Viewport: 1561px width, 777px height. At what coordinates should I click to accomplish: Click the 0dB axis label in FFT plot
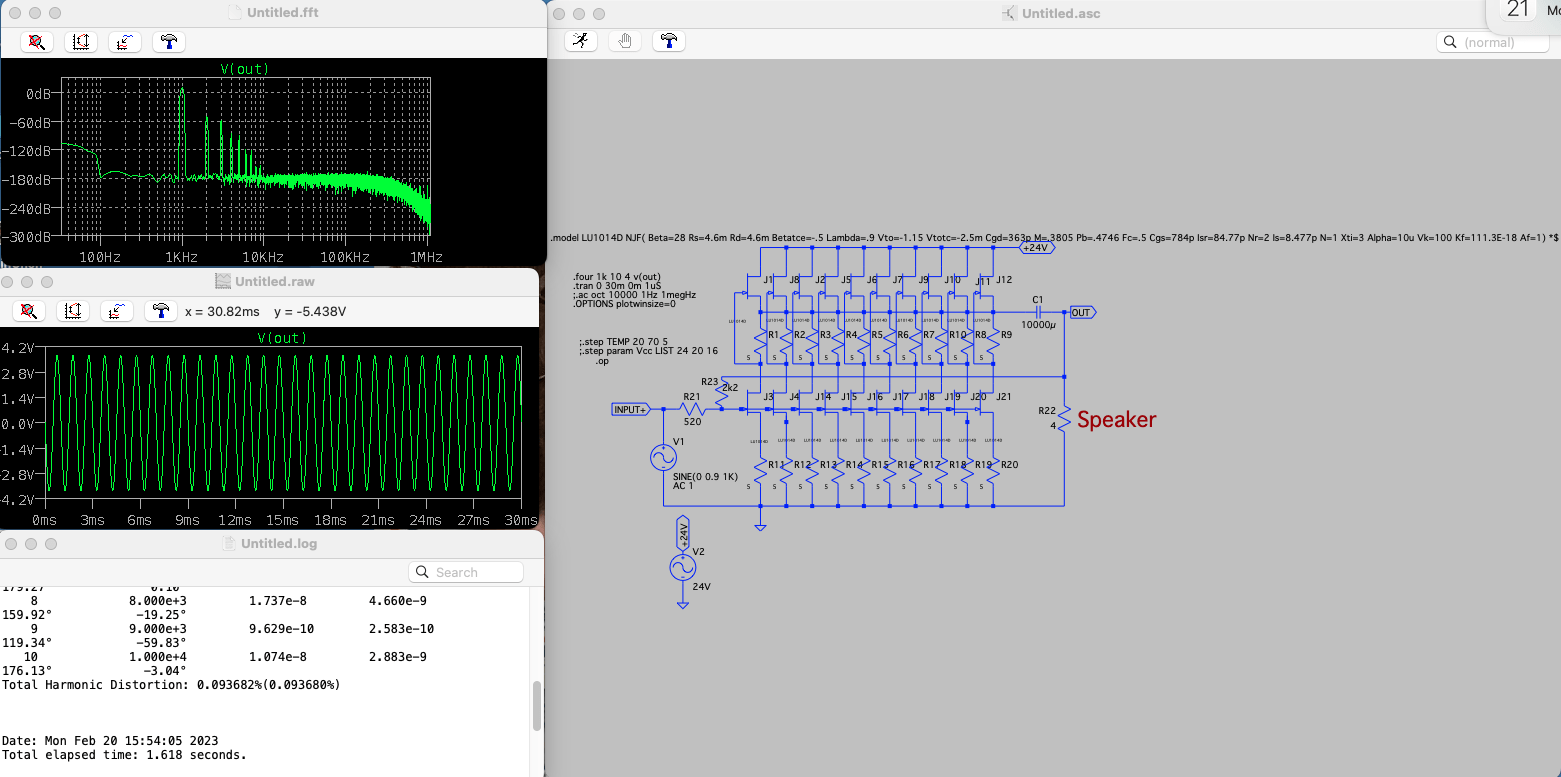[39, 93]
